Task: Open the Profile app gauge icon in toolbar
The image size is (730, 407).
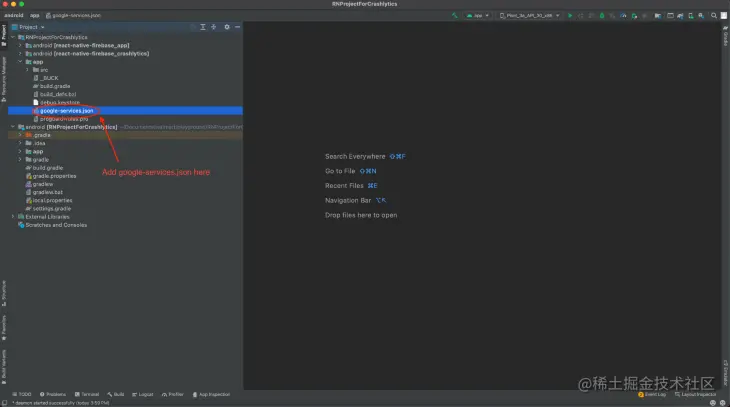Action: [623, 15]
